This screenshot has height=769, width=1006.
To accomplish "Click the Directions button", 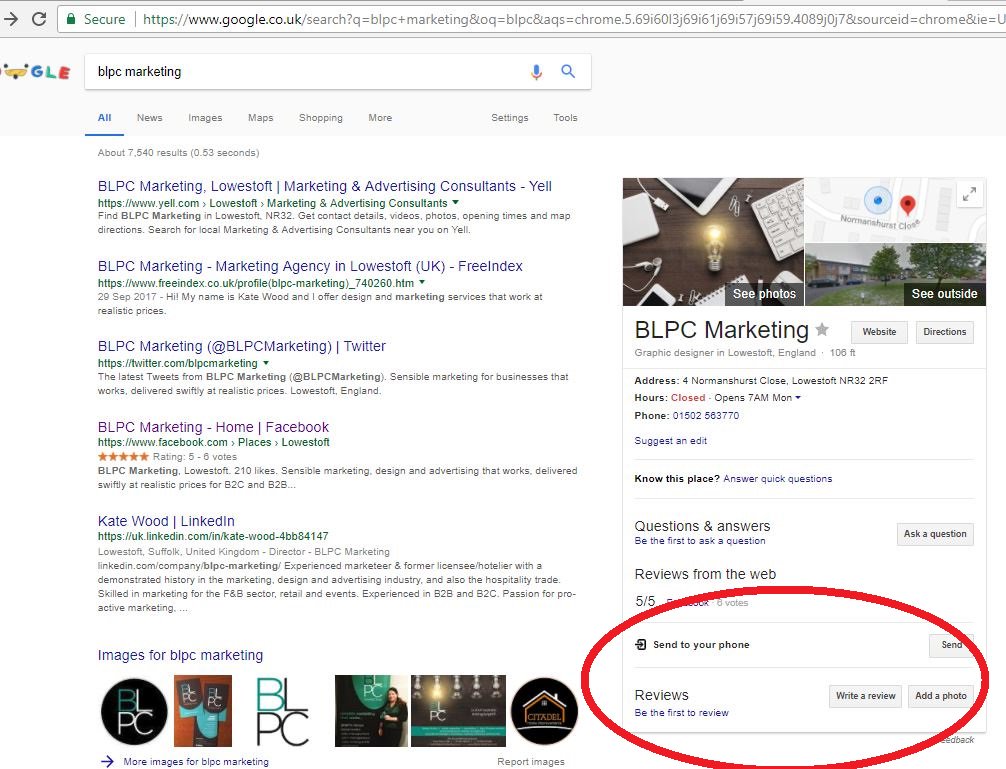I will coord(944,332).
